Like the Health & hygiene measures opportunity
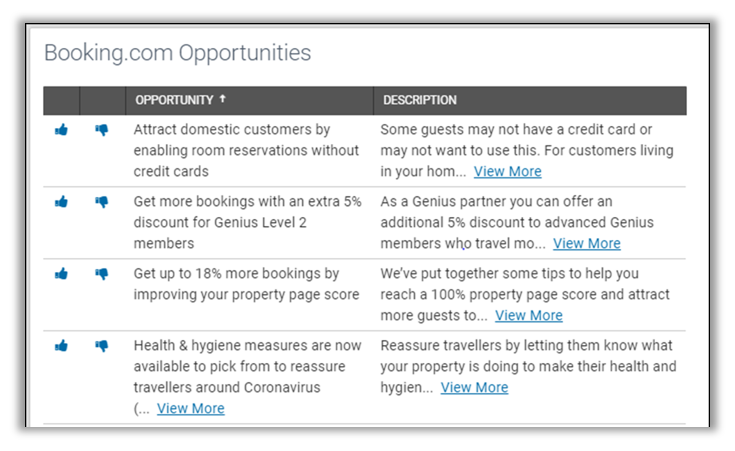 [61, 346]
